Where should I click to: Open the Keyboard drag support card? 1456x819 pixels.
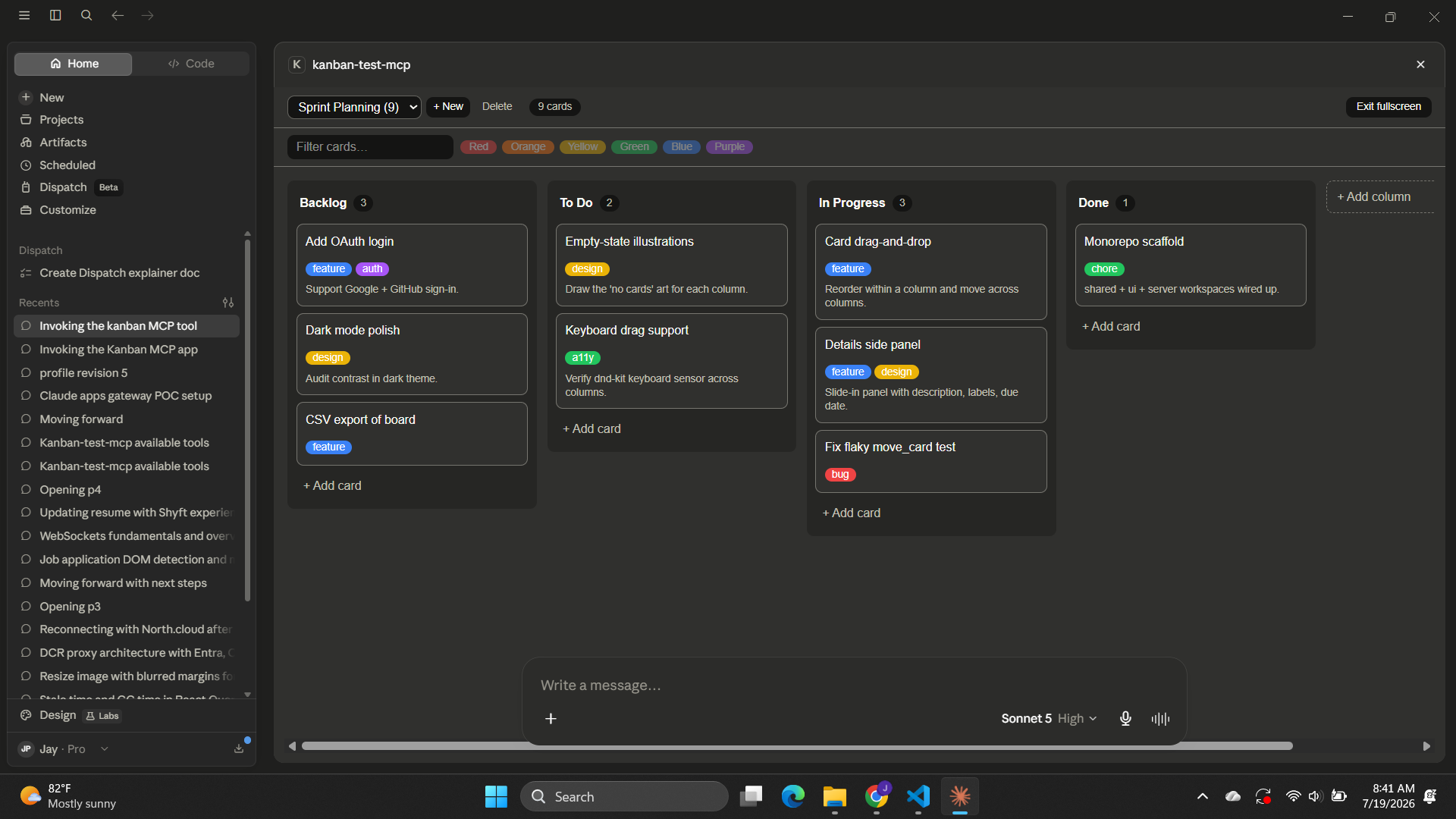pos(672,361)
